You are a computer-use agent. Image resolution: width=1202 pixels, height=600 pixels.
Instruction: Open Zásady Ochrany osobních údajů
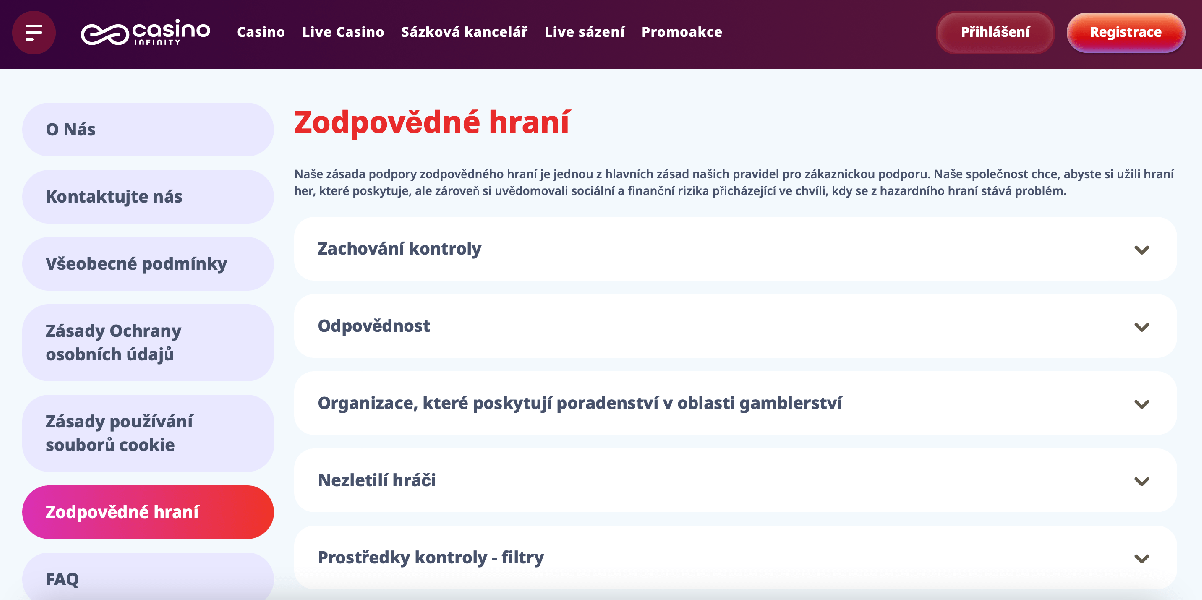148,343
